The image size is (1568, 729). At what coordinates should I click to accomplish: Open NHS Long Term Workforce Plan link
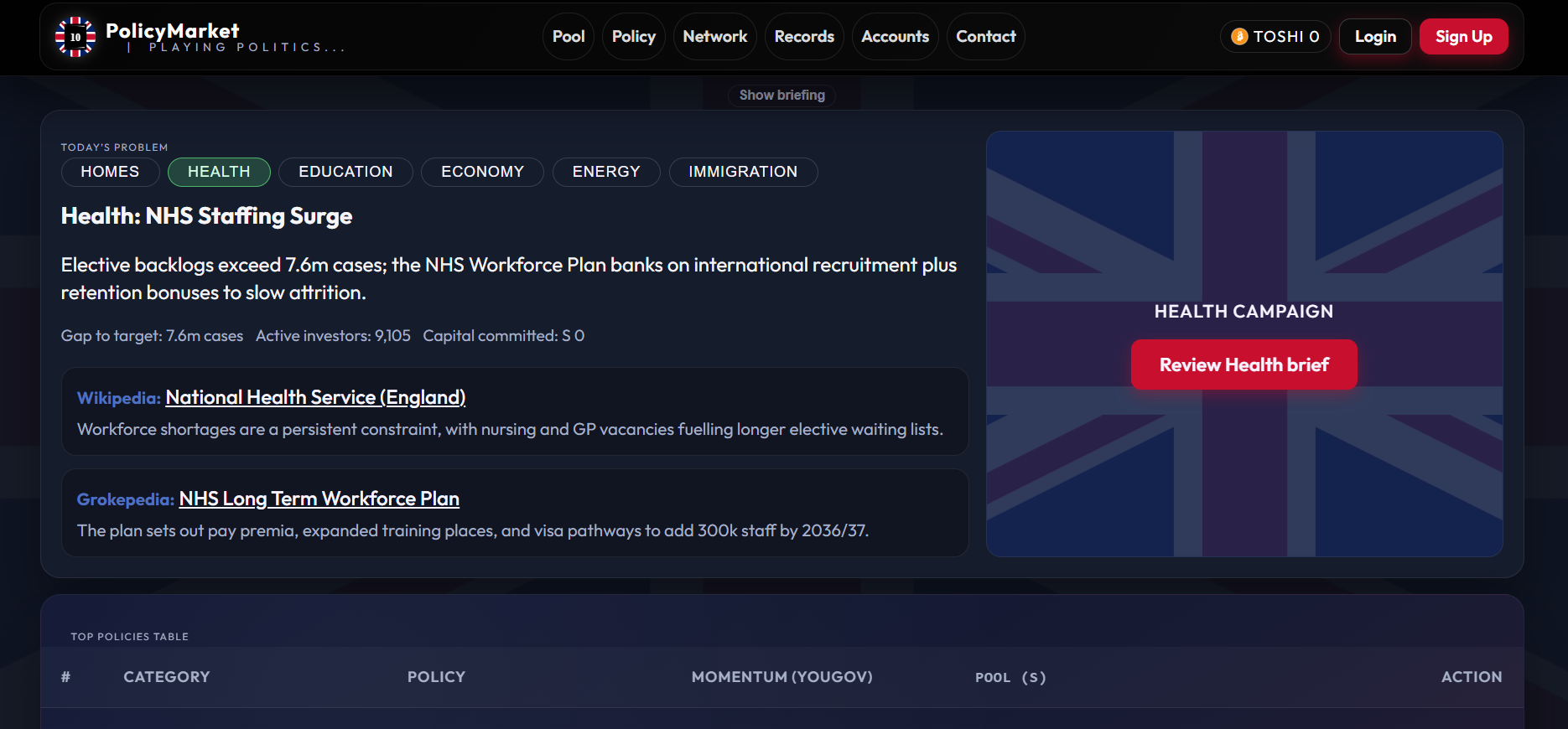point(319,499)
